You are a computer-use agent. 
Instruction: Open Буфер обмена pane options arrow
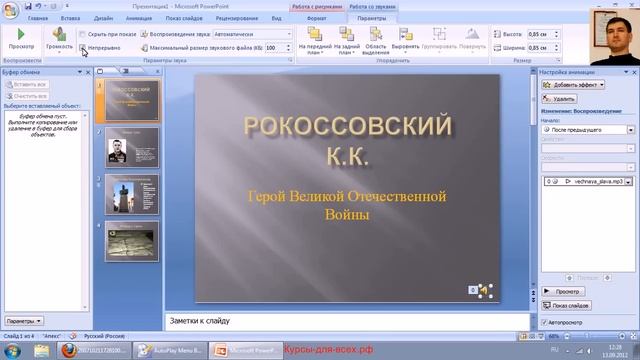pos(80,72)
